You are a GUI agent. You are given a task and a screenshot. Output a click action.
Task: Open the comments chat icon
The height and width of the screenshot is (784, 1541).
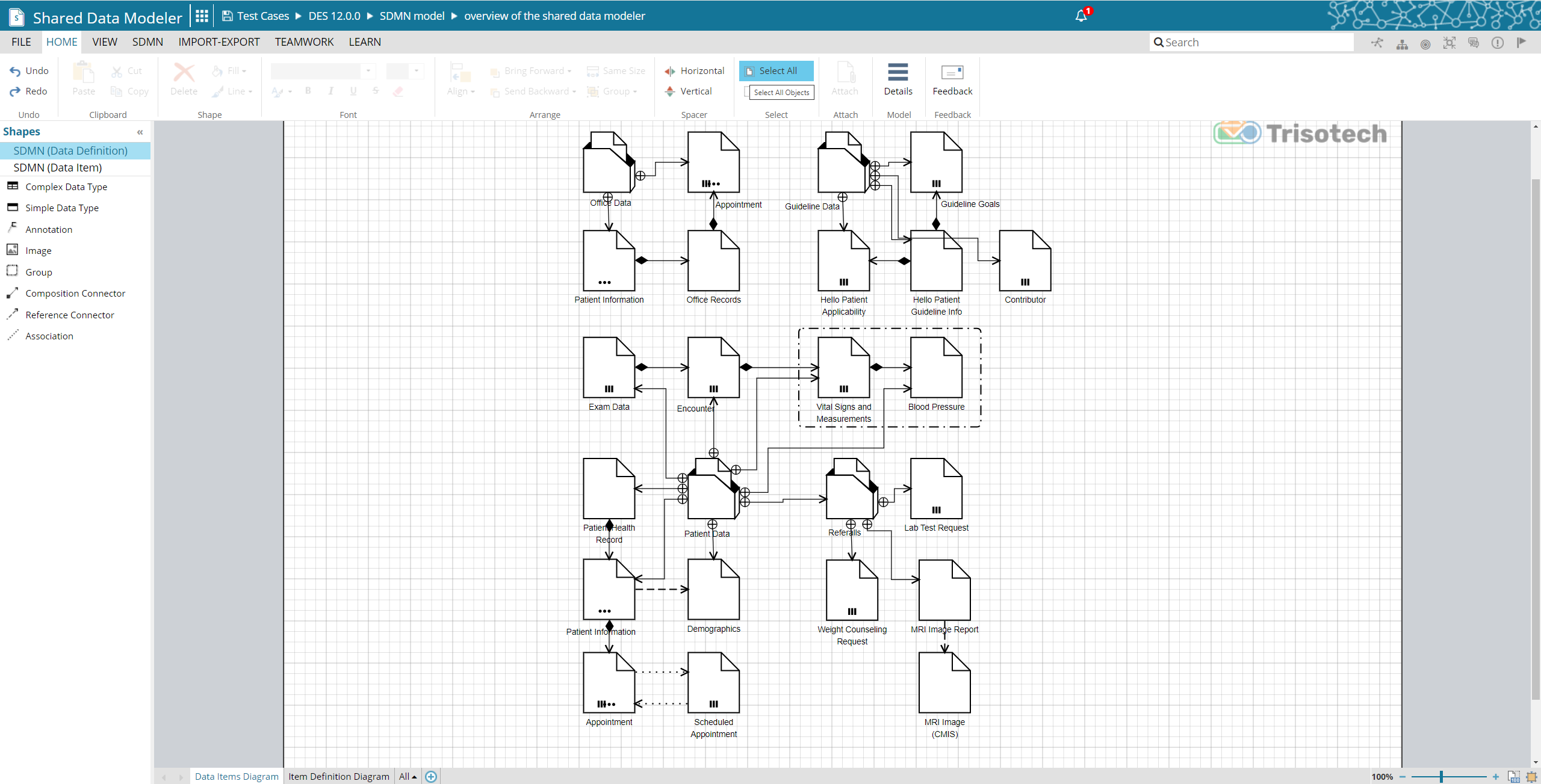pos(1474,43)
